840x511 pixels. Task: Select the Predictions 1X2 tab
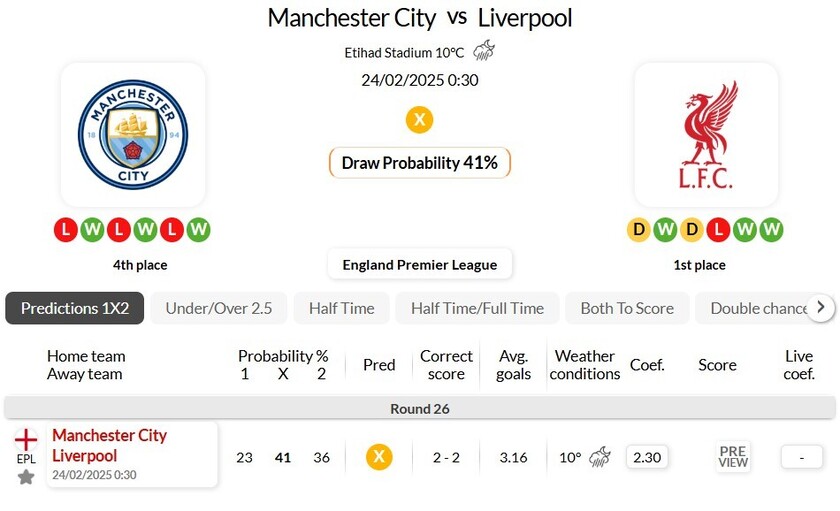click(x=75, y=308)
